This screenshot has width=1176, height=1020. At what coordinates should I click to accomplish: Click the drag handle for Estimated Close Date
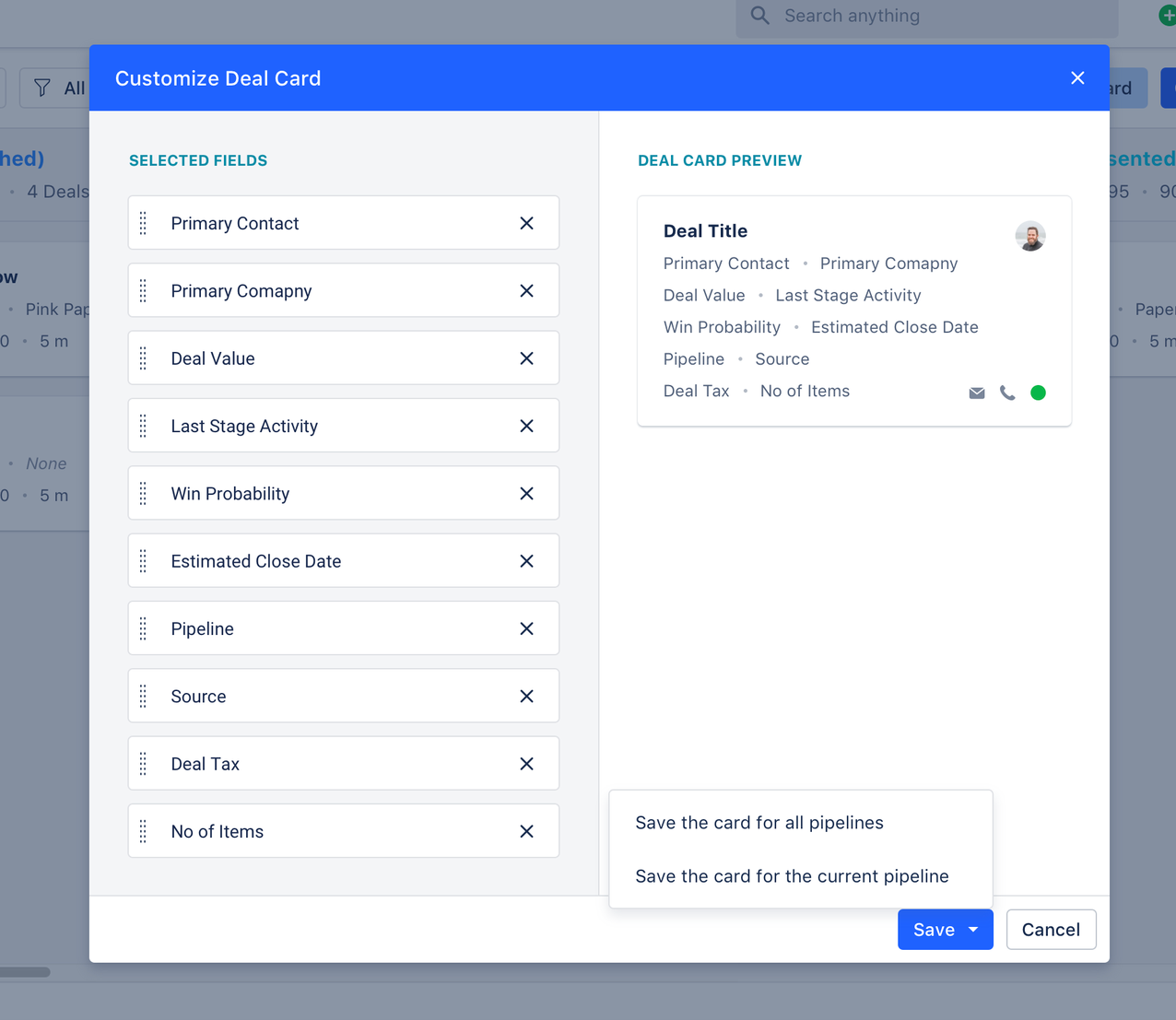pyautogui.click(x=143, y=561)
